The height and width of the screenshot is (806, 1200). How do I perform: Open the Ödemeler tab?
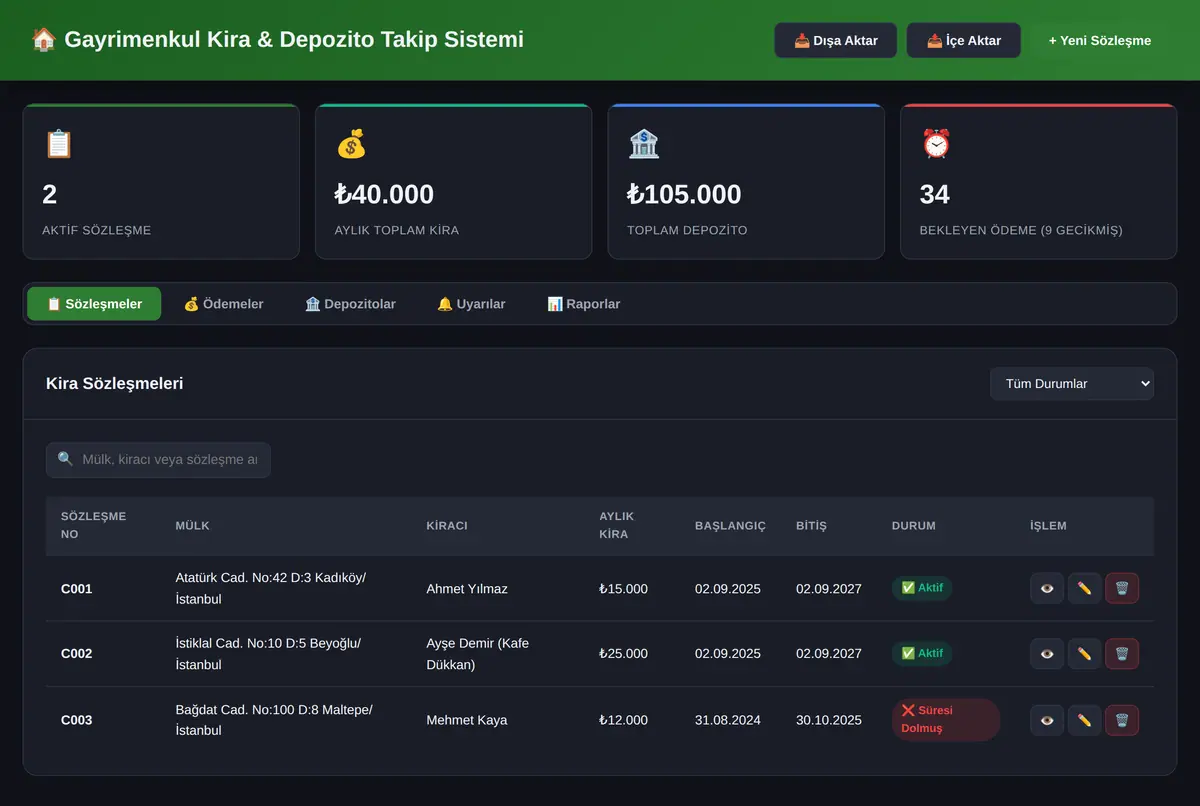click(x=223, y=304)
